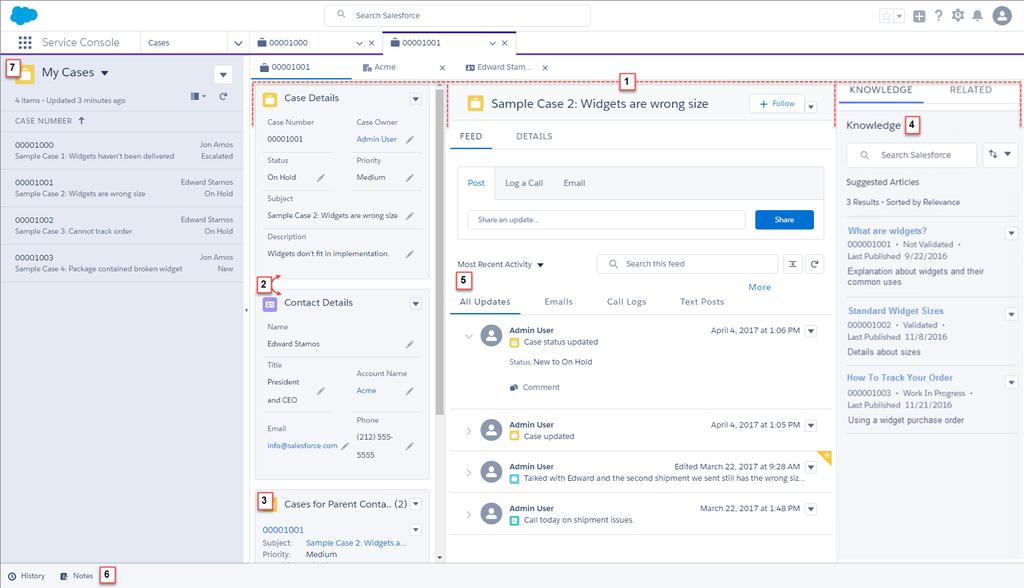Image resolution: width=1024 pixels, height=588 pixels.
Task: Open the Setup gear icon
Action: coord(957,15)
